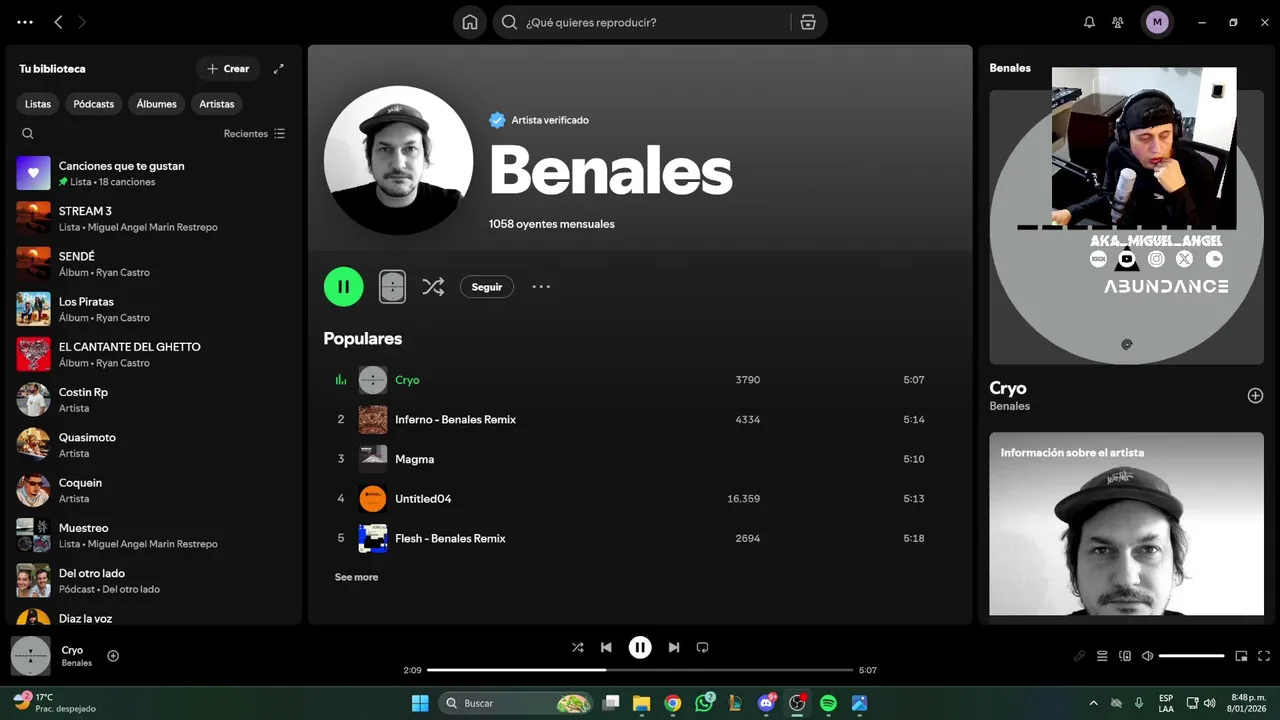Go forward with the right arrow

click(82, 22)
